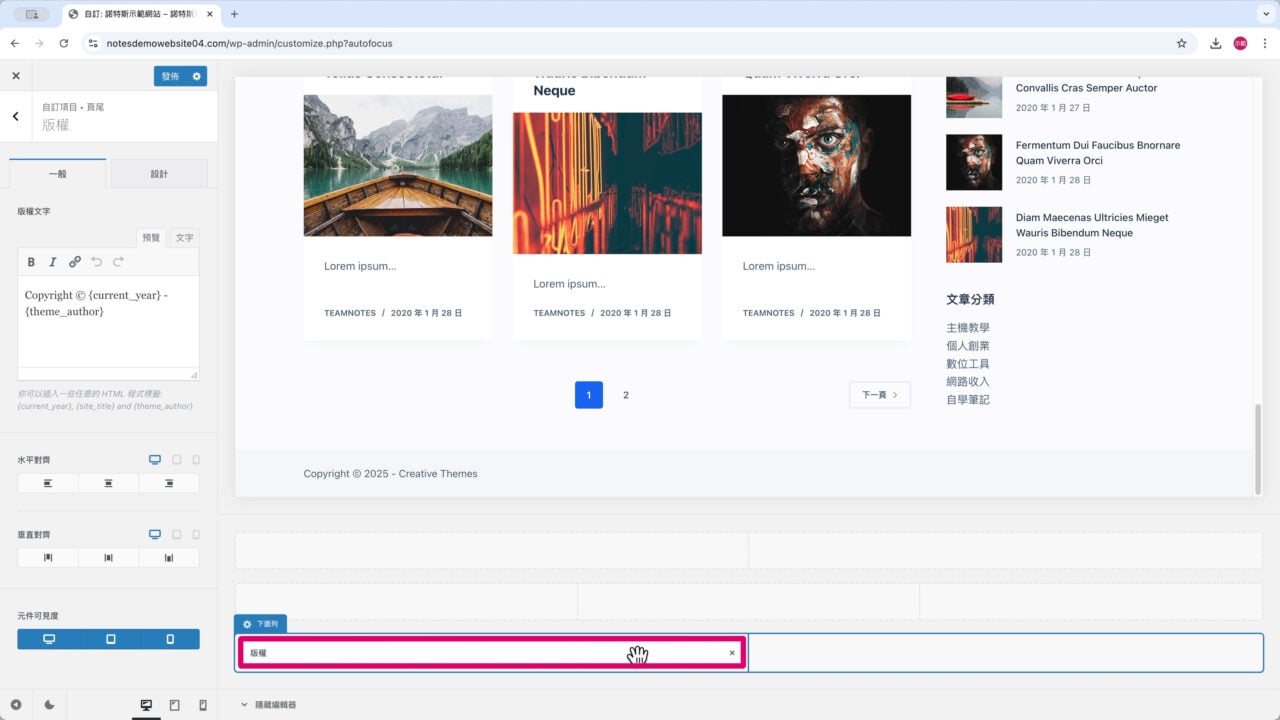Align copyright horizontally to center
Screen dimensions: 1280x720
(108, 483)
